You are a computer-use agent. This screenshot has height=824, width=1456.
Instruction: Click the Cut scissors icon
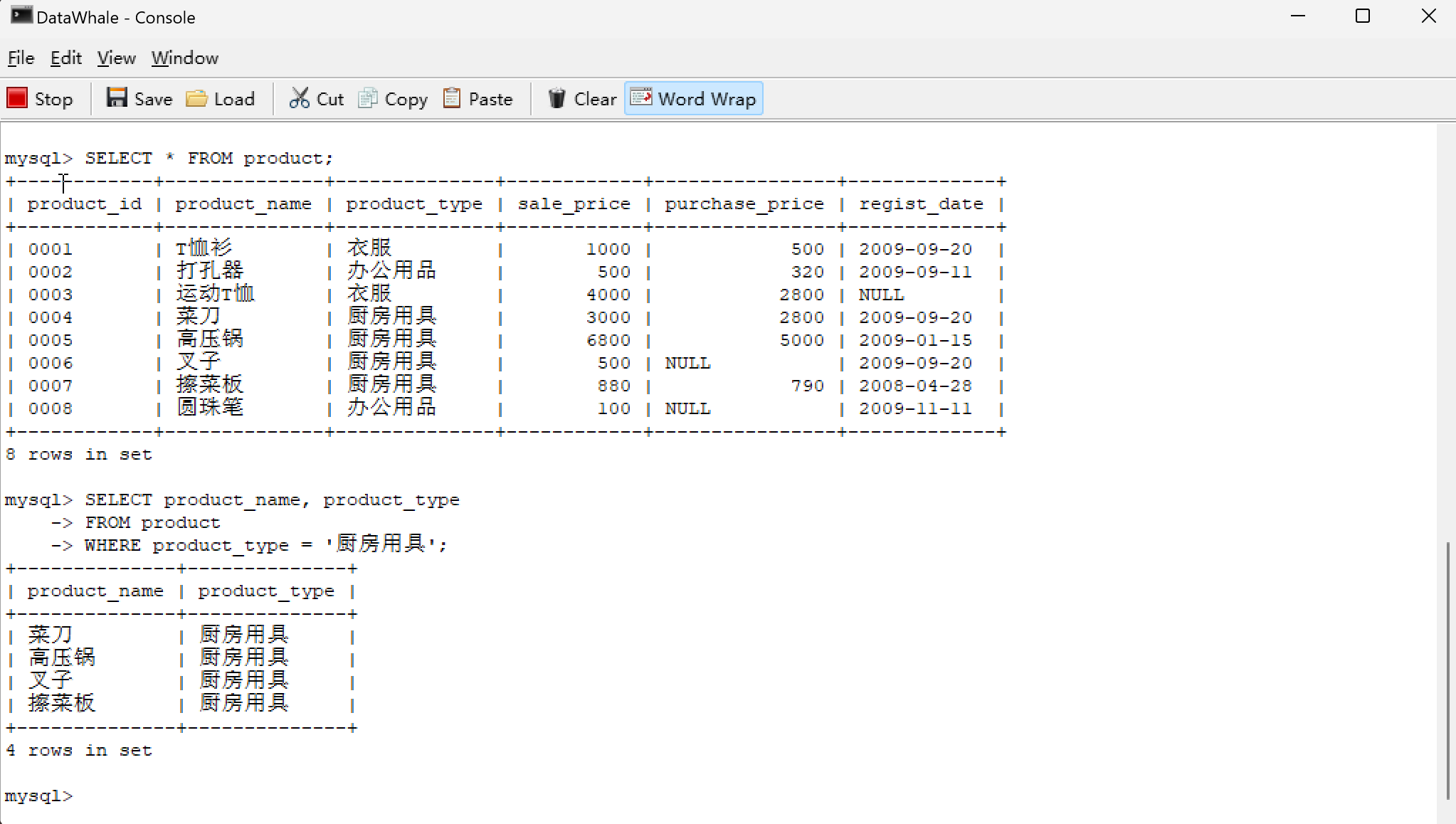(x=299, y=98)
